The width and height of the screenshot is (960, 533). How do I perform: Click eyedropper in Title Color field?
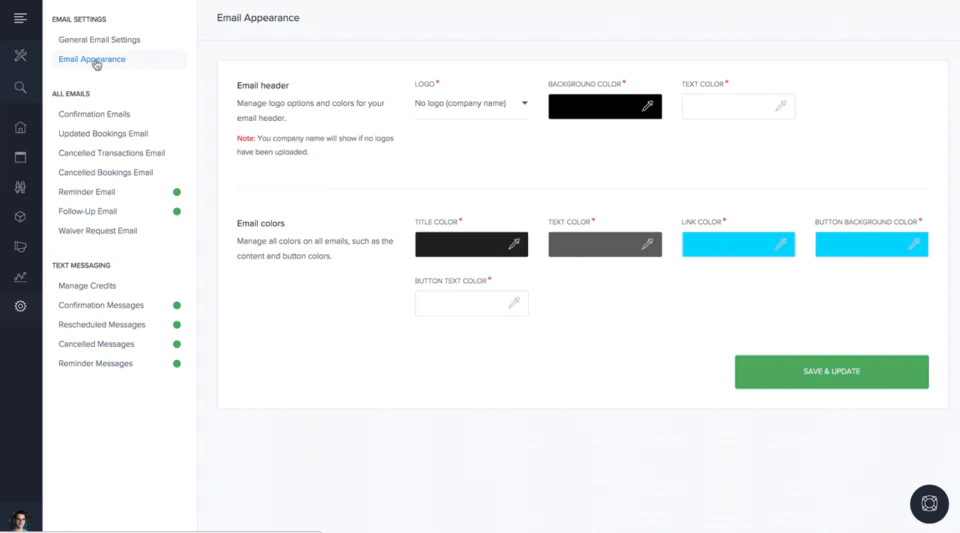coord(514,244)
